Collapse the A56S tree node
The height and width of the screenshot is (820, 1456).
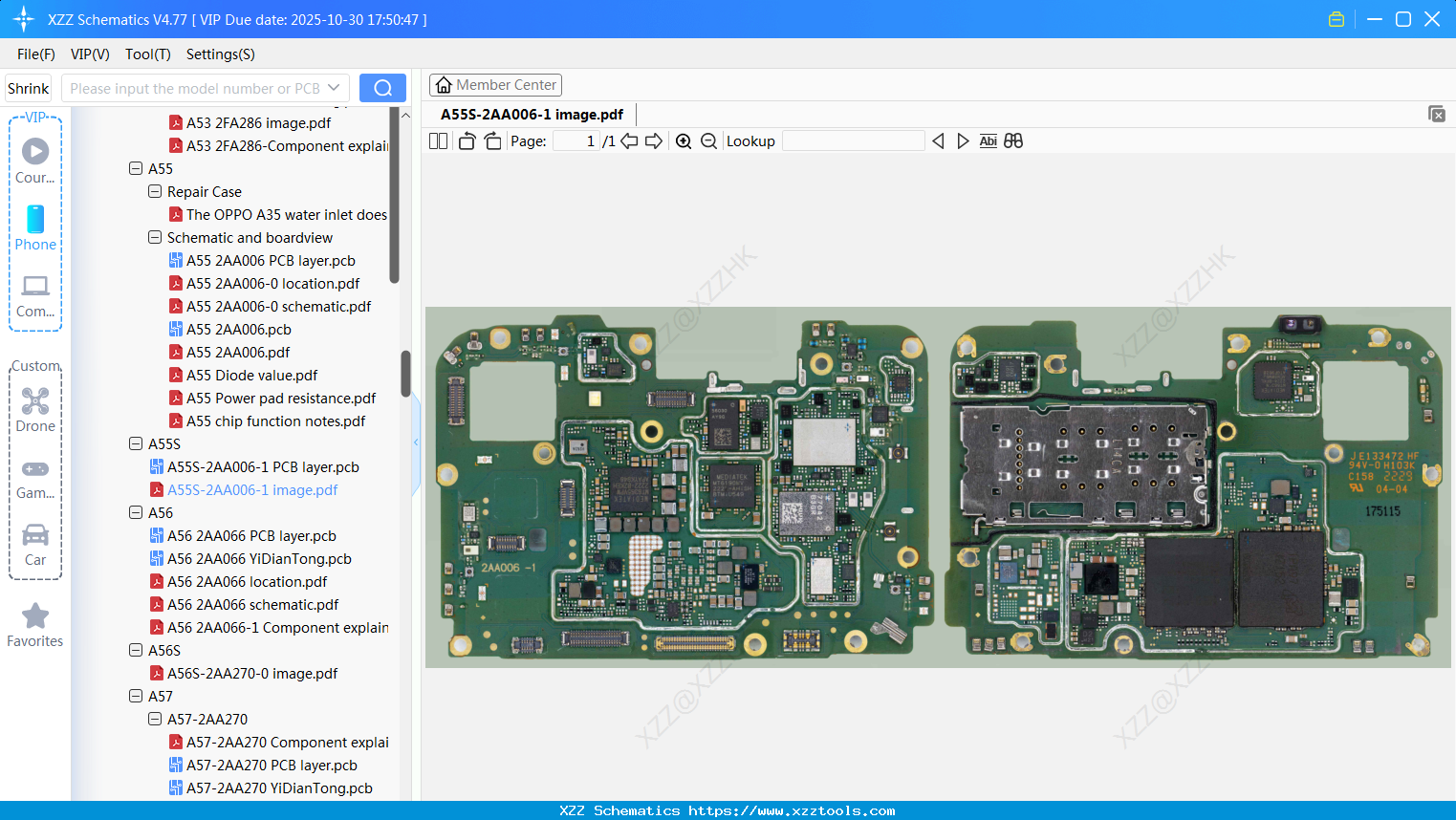(x=136, y=650)
